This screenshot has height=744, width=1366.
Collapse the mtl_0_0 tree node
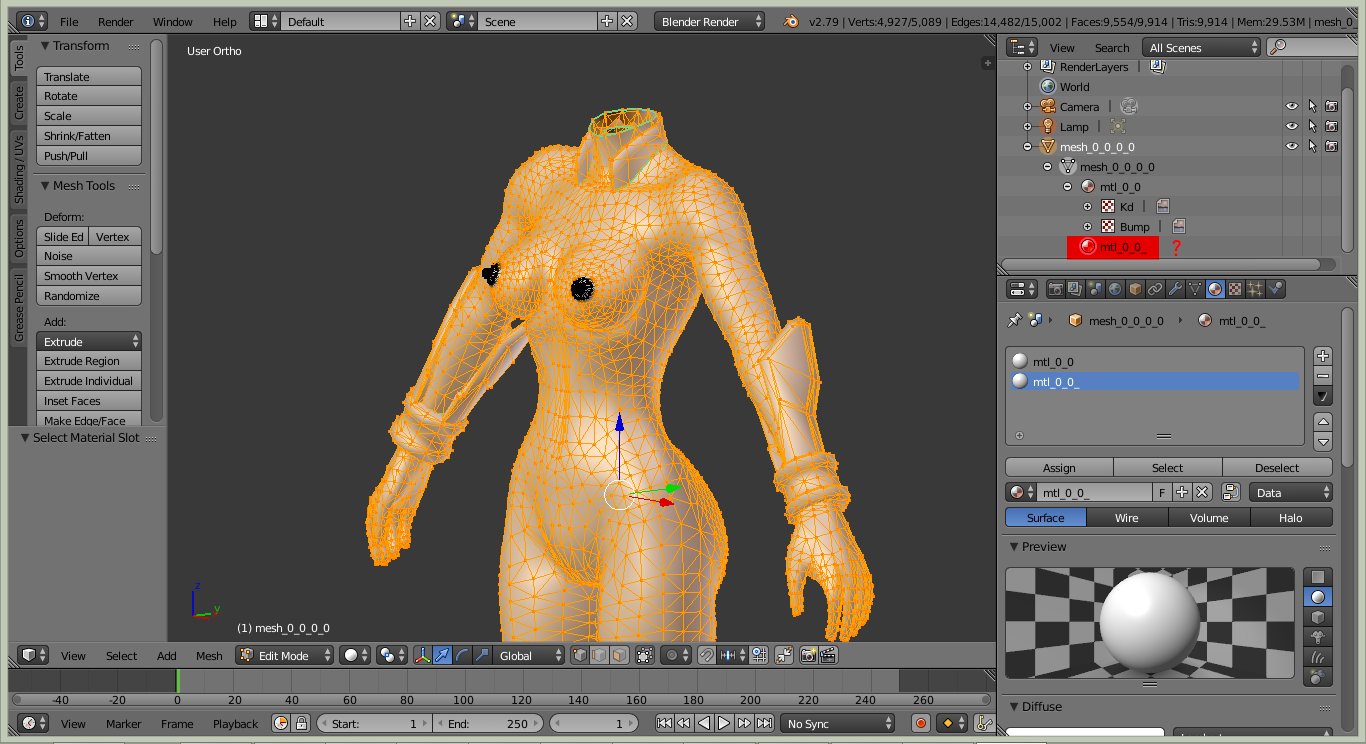click(x=1067, y=187)
